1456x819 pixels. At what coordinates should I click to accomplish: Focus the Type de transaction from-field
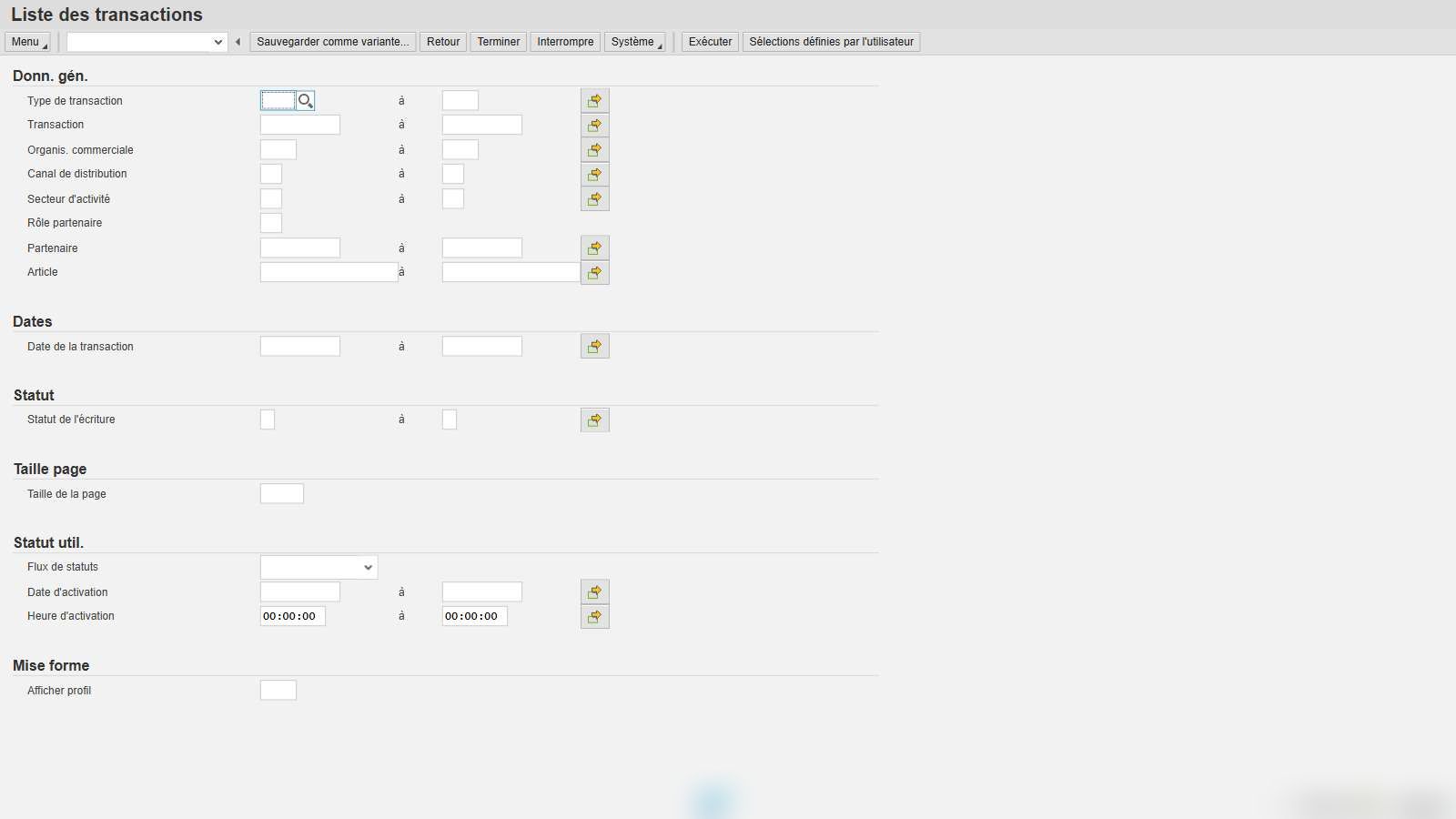(x=278, y=101)
